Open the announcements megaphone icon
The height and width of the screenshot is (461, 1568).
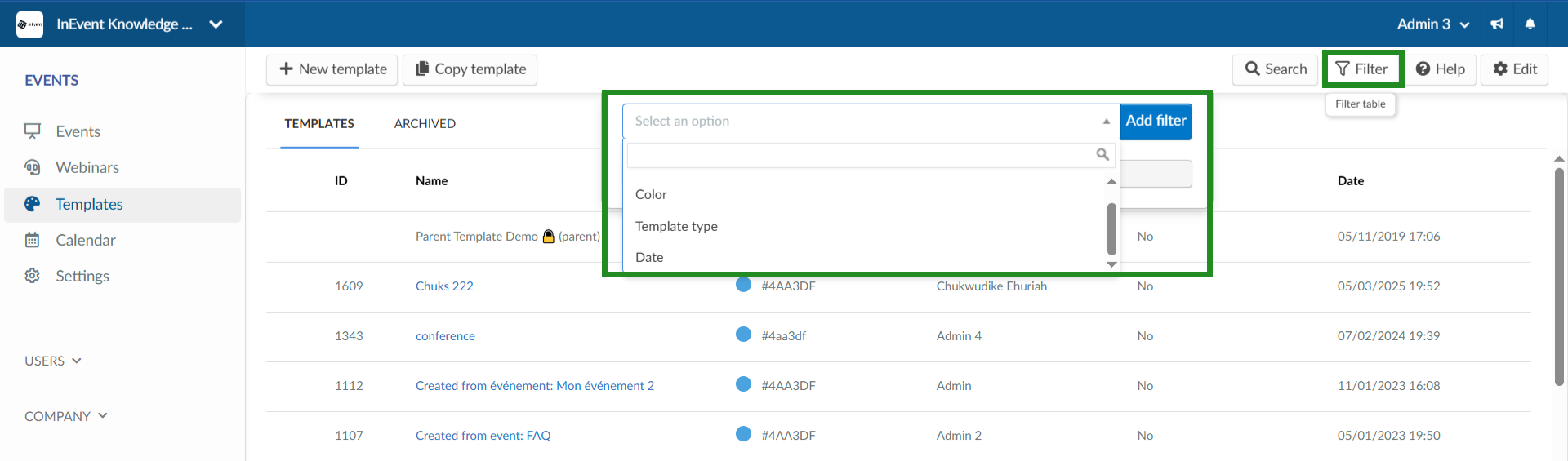pos(1497,24)
